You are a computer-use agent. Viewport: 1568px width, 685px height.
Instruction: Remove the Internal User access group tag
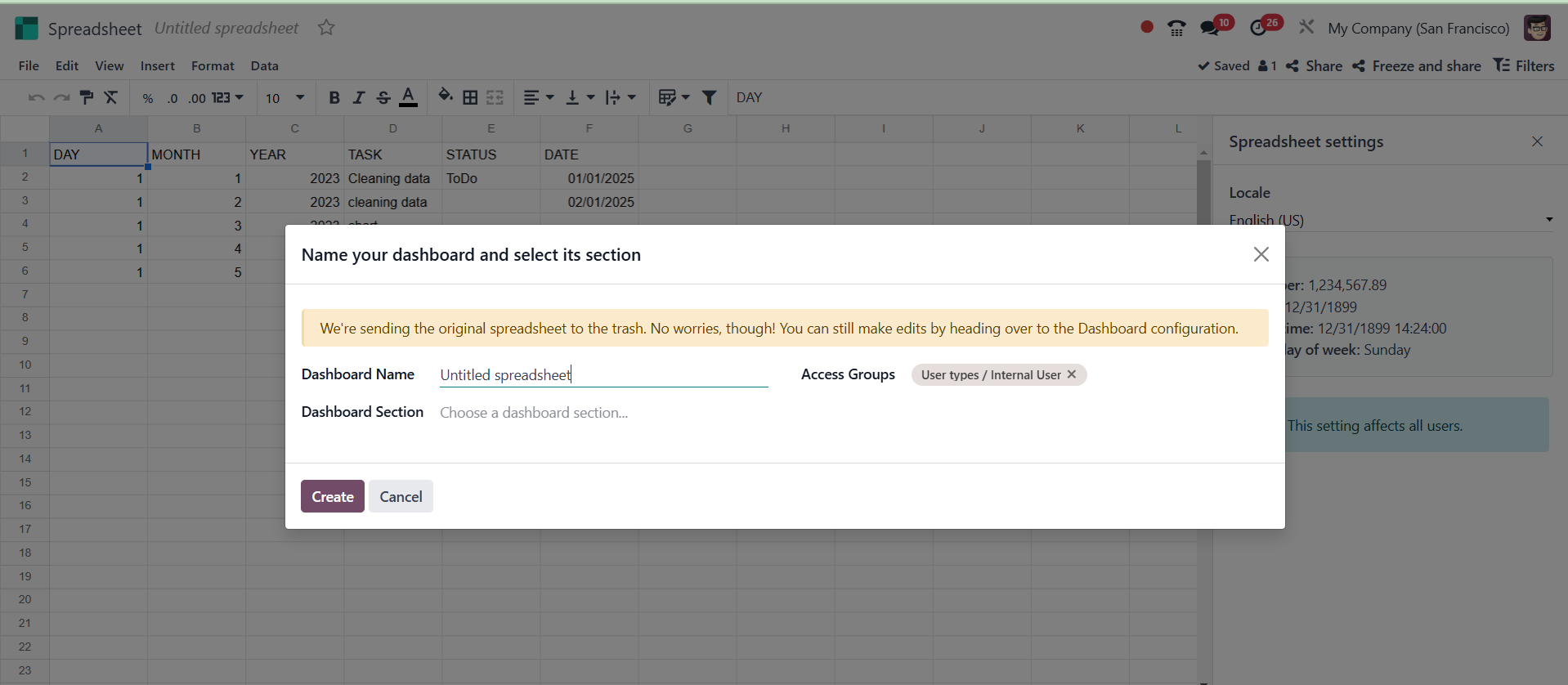point(1072,374)
